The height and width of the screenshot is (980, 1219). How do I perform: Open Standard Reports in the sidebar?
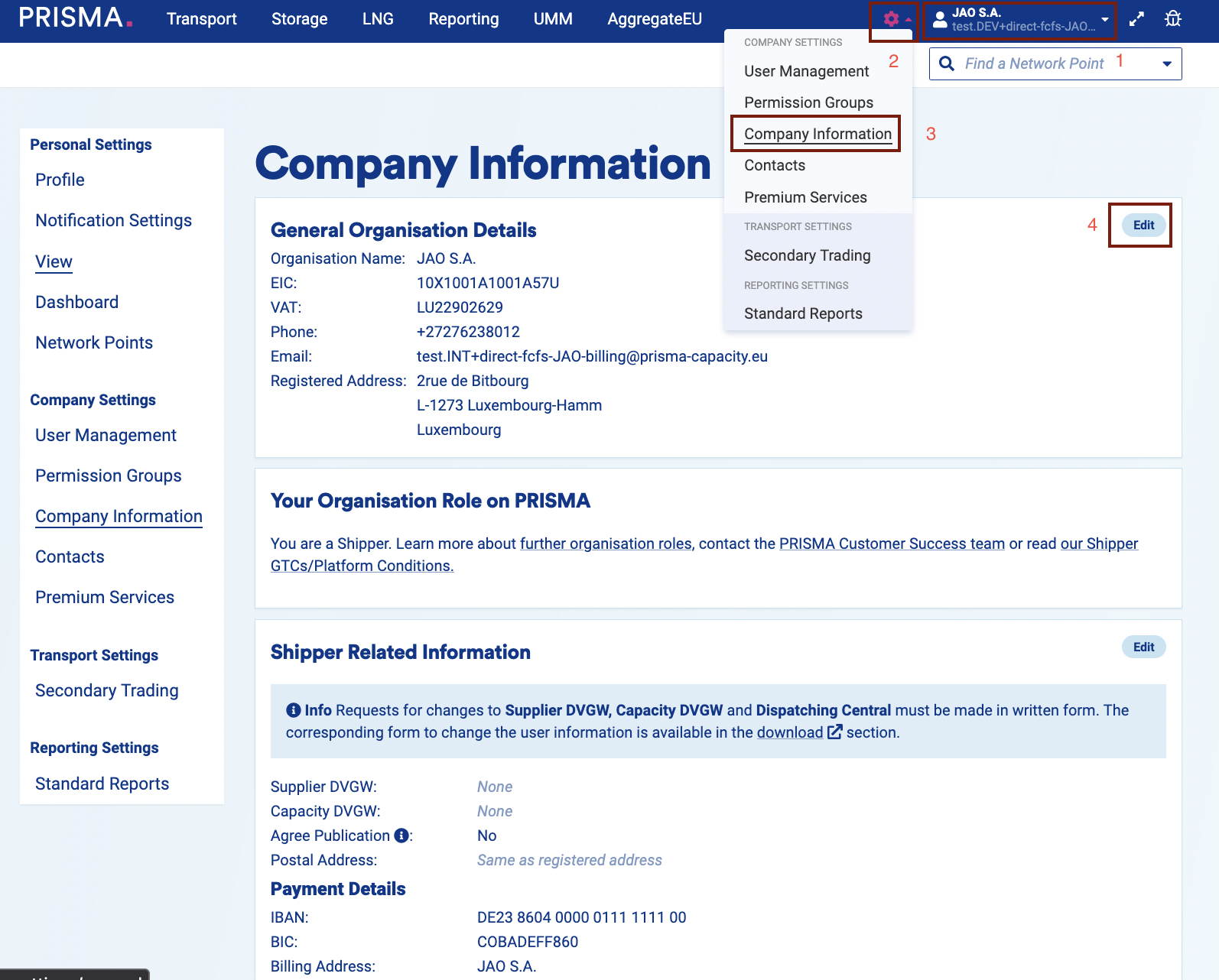click(x=102, y=784)
